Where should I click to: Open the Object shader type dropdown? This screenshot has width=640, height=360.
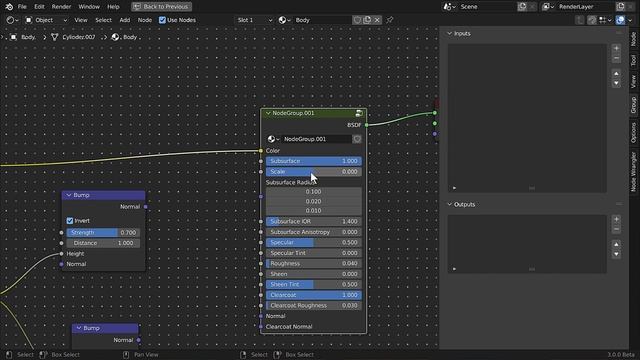tap(46, 20)
